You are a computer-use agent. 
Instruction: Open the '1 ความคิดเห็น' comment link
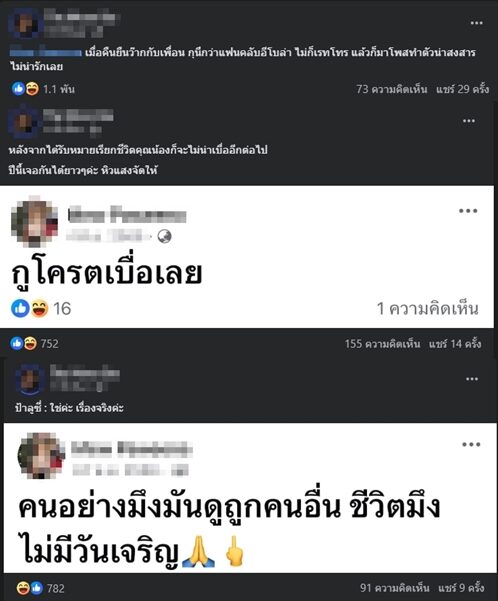tap(427, 309)
